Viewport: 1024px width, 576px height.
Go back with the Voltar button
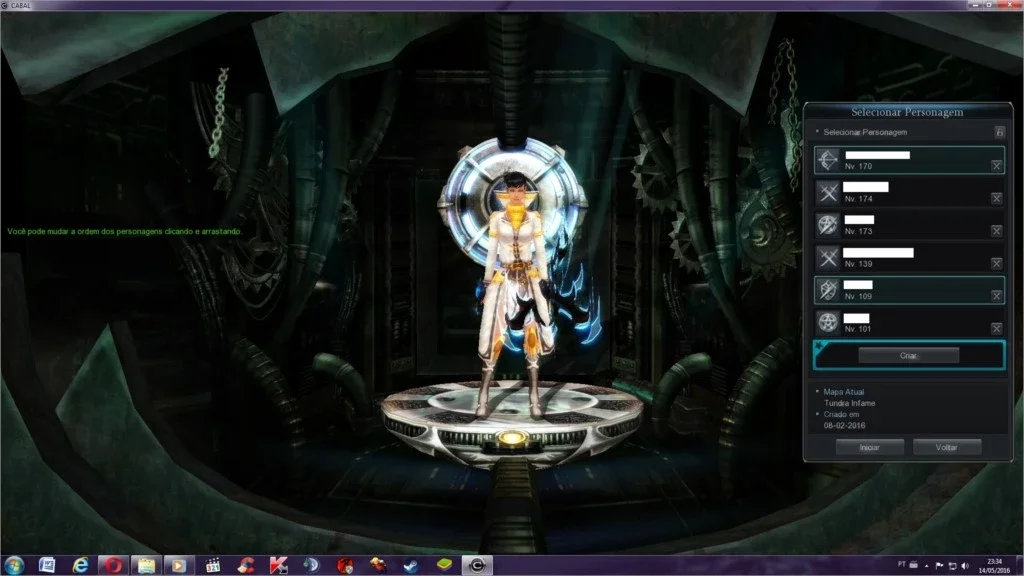[946, 447]
